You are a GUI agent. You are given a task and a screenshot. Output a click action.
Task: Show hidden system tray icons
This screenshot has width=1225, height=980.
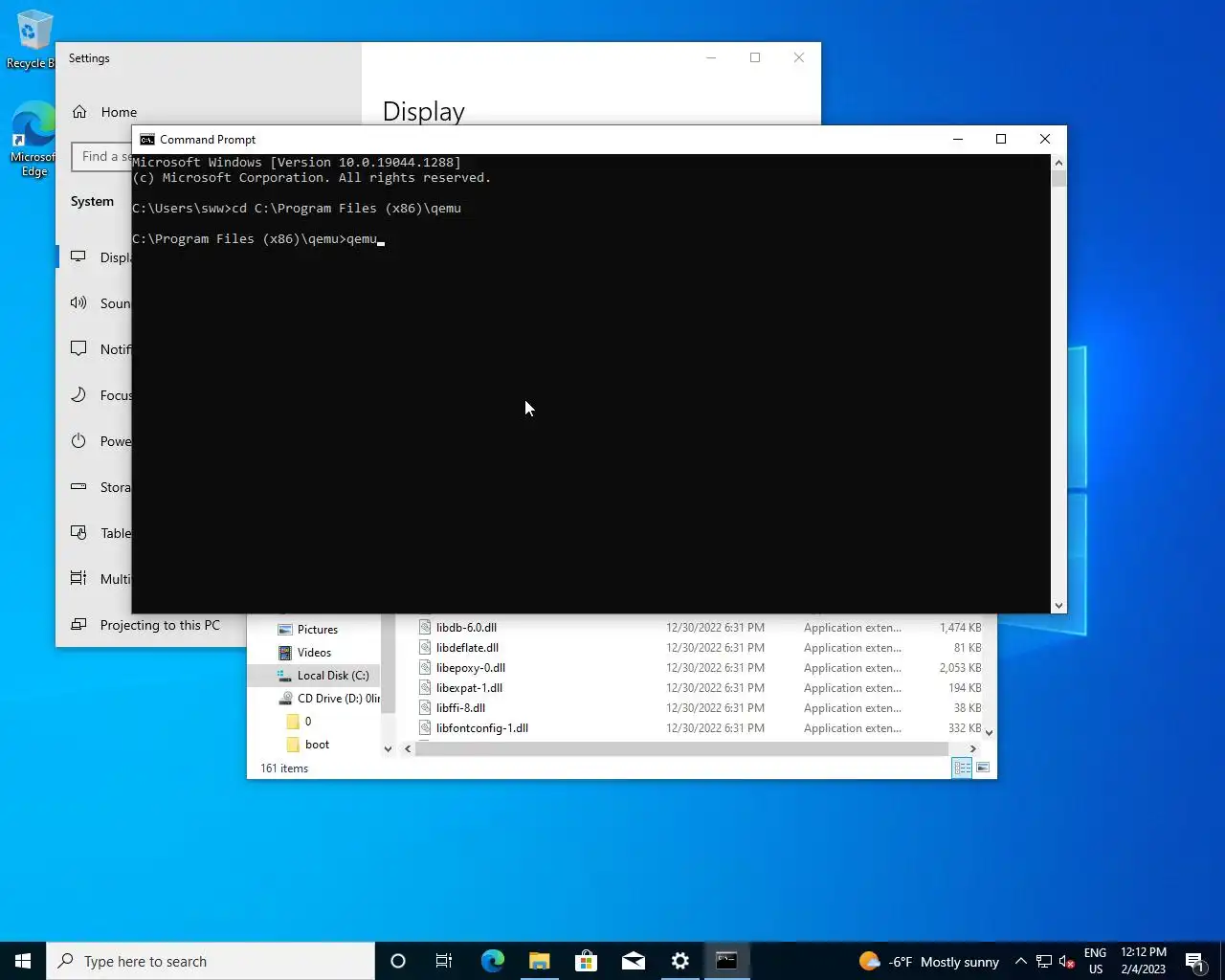(1021, 962)
